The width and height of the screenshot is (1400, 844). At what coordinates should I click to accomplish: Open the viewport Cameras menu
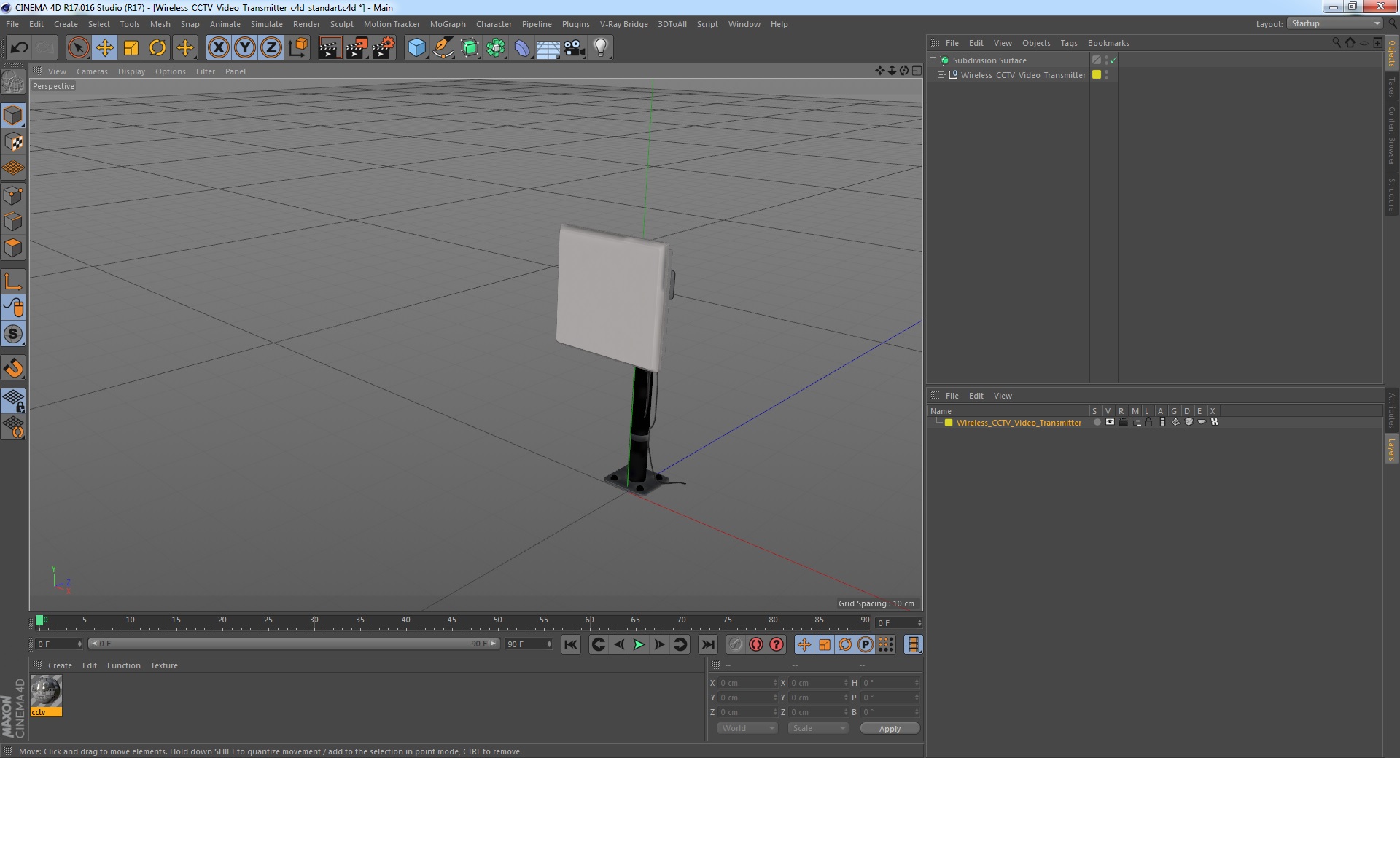[92, 71]
